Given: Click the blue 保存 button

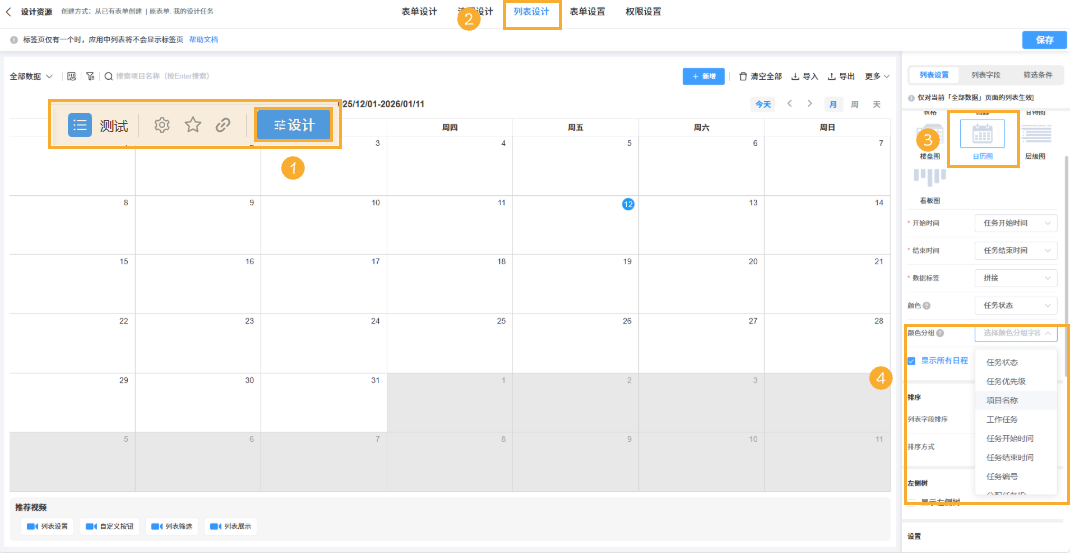Looking at the screenshot, I should 1044,40.
